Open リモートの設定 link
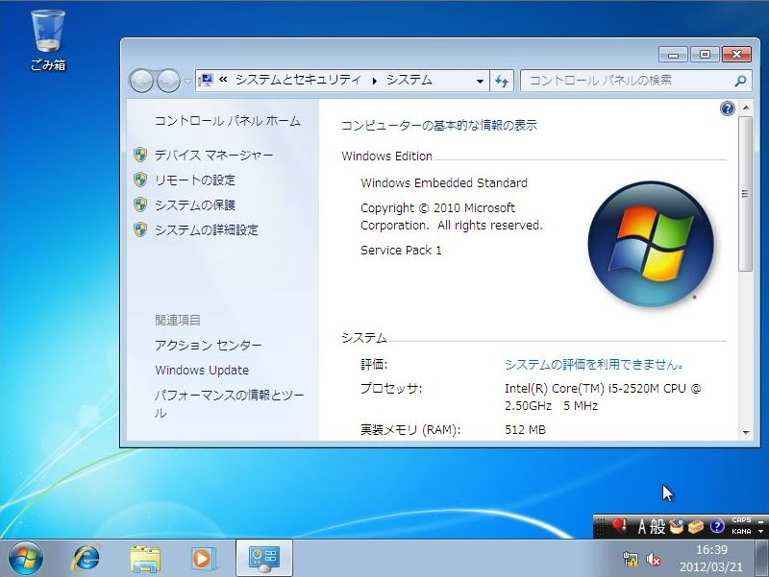This screenshot has height=577, width=769. point(195,180)
